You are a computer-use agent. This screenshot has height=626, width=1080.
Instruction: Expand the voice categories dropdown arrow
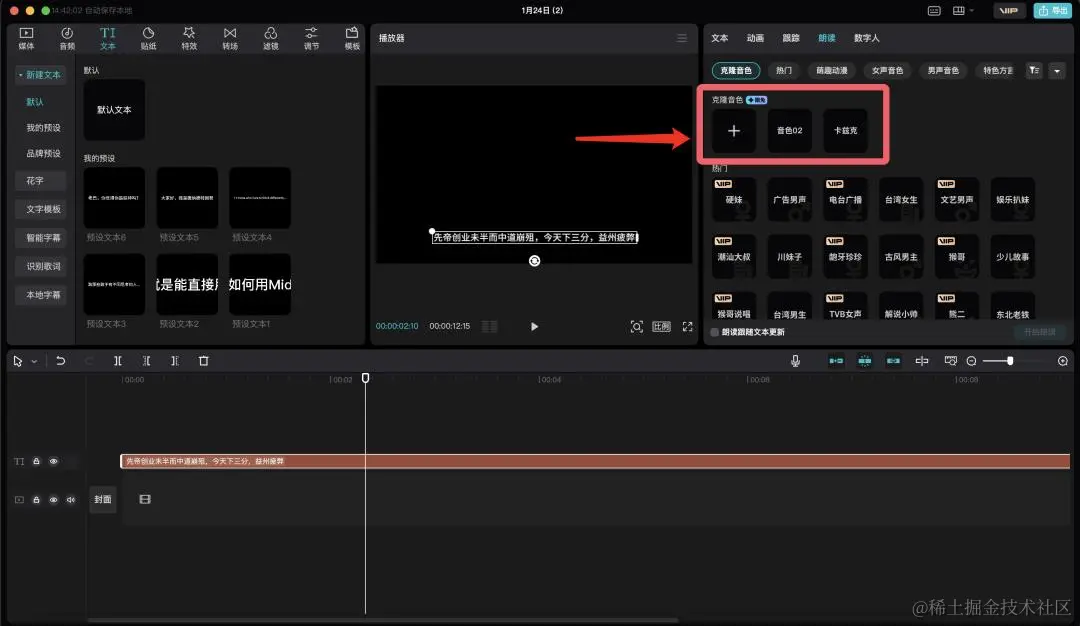tap(1057, 70)
